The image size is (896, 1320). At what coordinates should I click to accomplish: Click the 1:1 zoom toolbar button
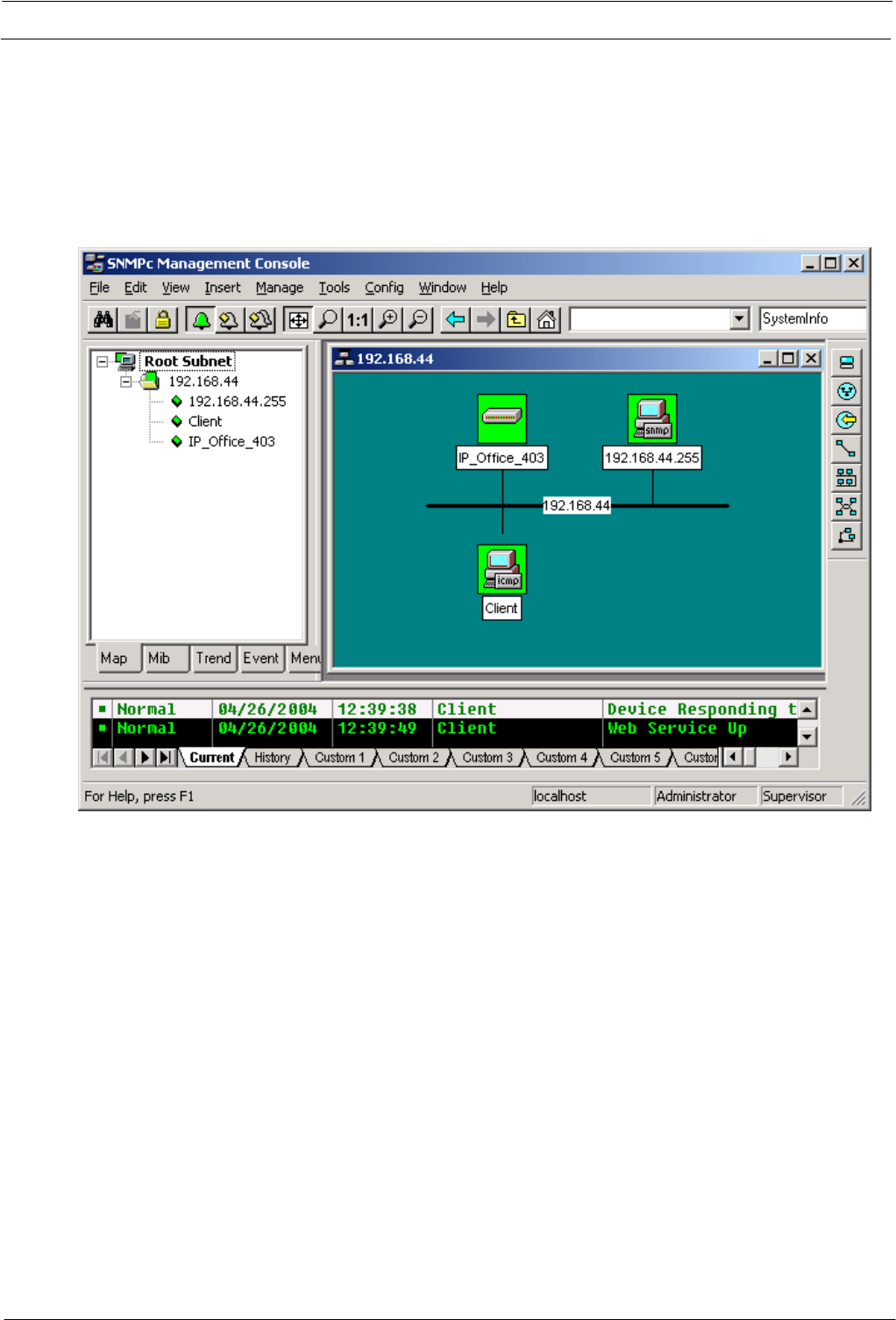tap(358, 320)
